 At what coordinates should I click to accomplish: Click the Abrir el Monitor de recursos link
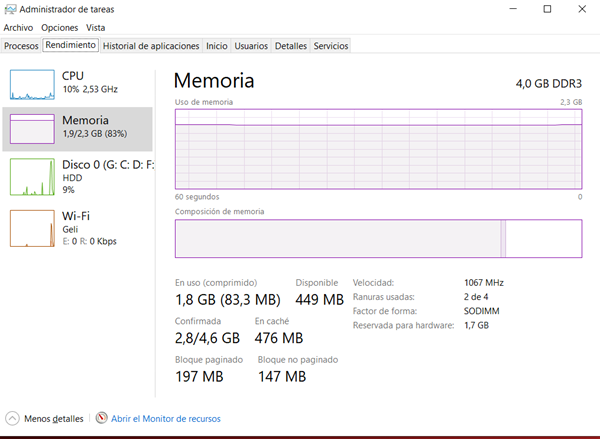click(x=165, y=418)
